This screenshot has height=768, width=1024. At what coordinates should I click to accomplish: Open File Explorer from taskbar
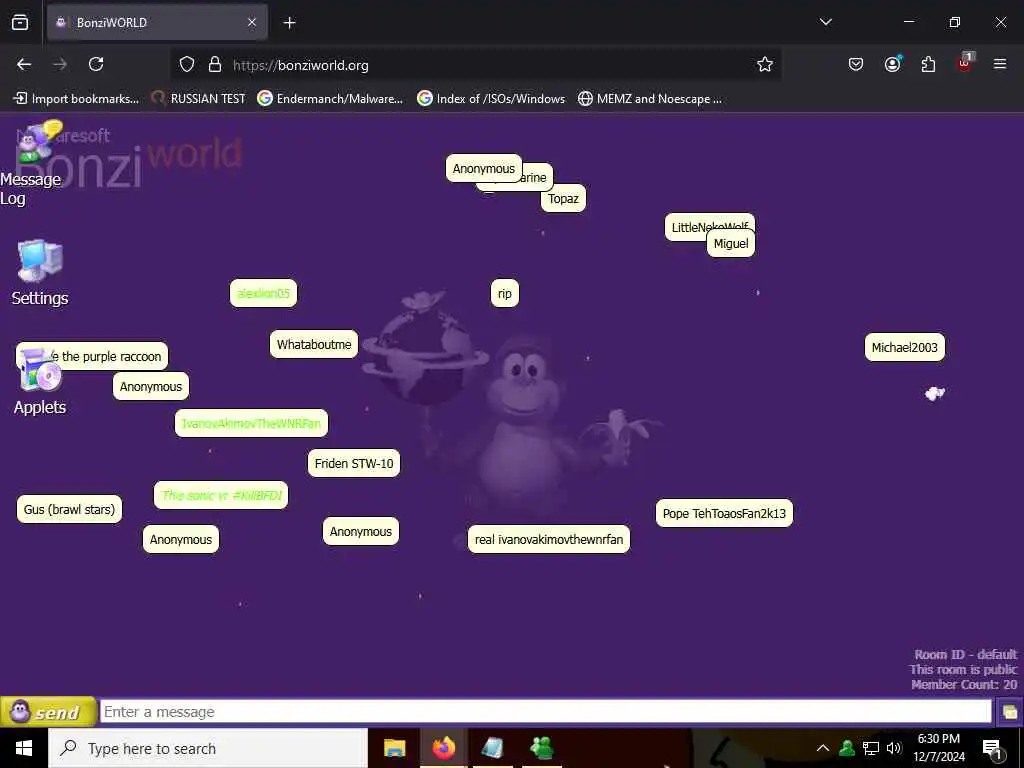(394, 748)
